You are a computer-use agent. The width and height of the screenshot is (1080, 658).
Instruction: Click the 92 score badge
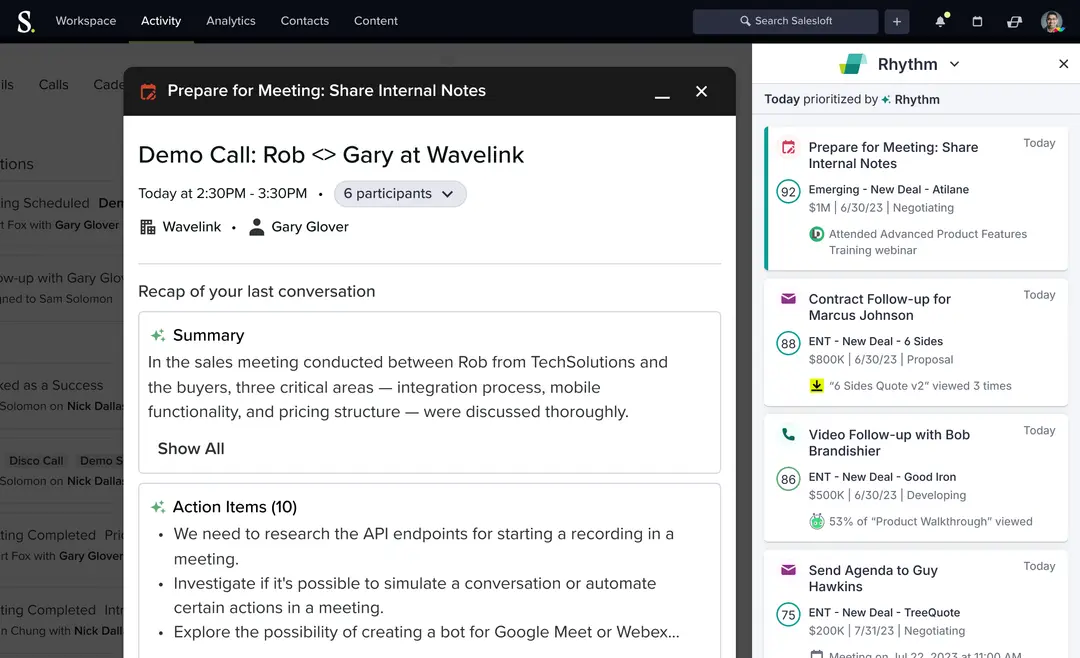(x=789, y=192)
